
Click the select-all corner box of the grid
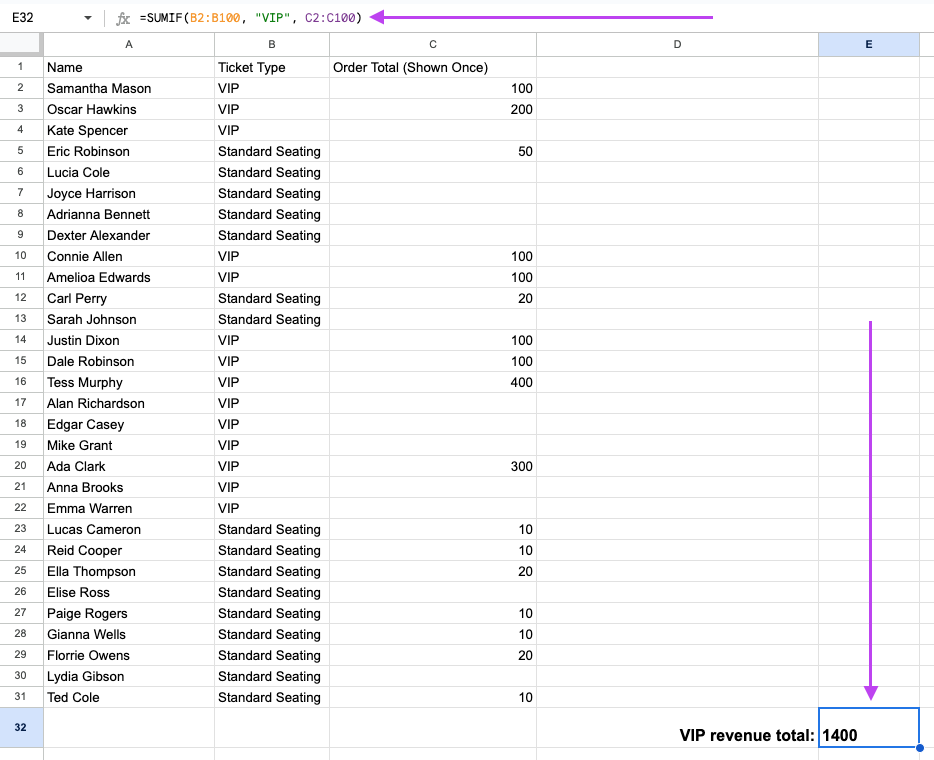(x=21, y=44)
